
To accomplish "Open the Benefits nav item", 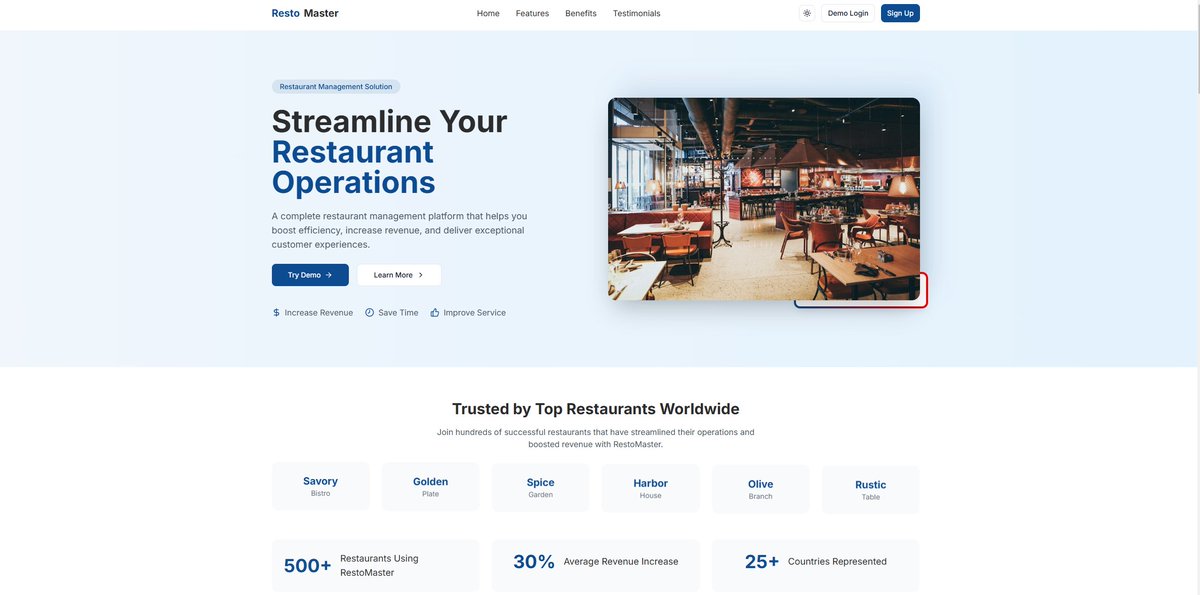I will click(581, 13).
